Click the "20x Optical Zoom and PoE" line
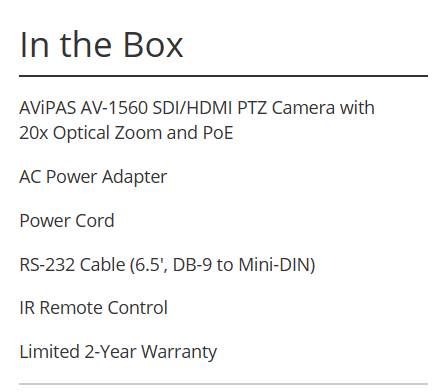The image size is (445, 392). tap(126, 133)
